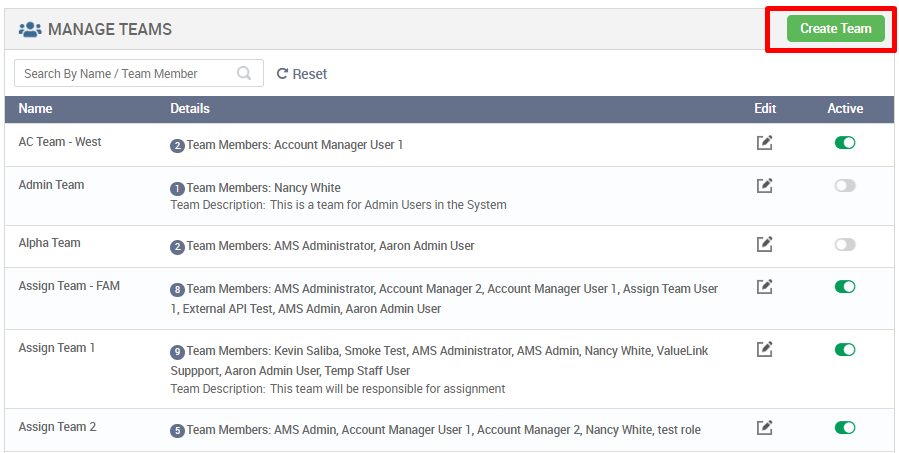Click the member count badge 2 for Alpha Team
899x453 pixels.
pos(177,247)
